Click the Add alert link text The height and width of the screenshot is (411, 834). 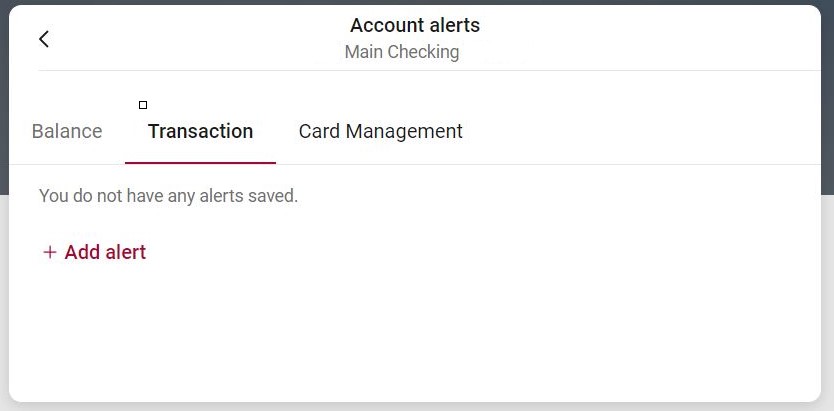pyautogui.click(x=105, y=253)
